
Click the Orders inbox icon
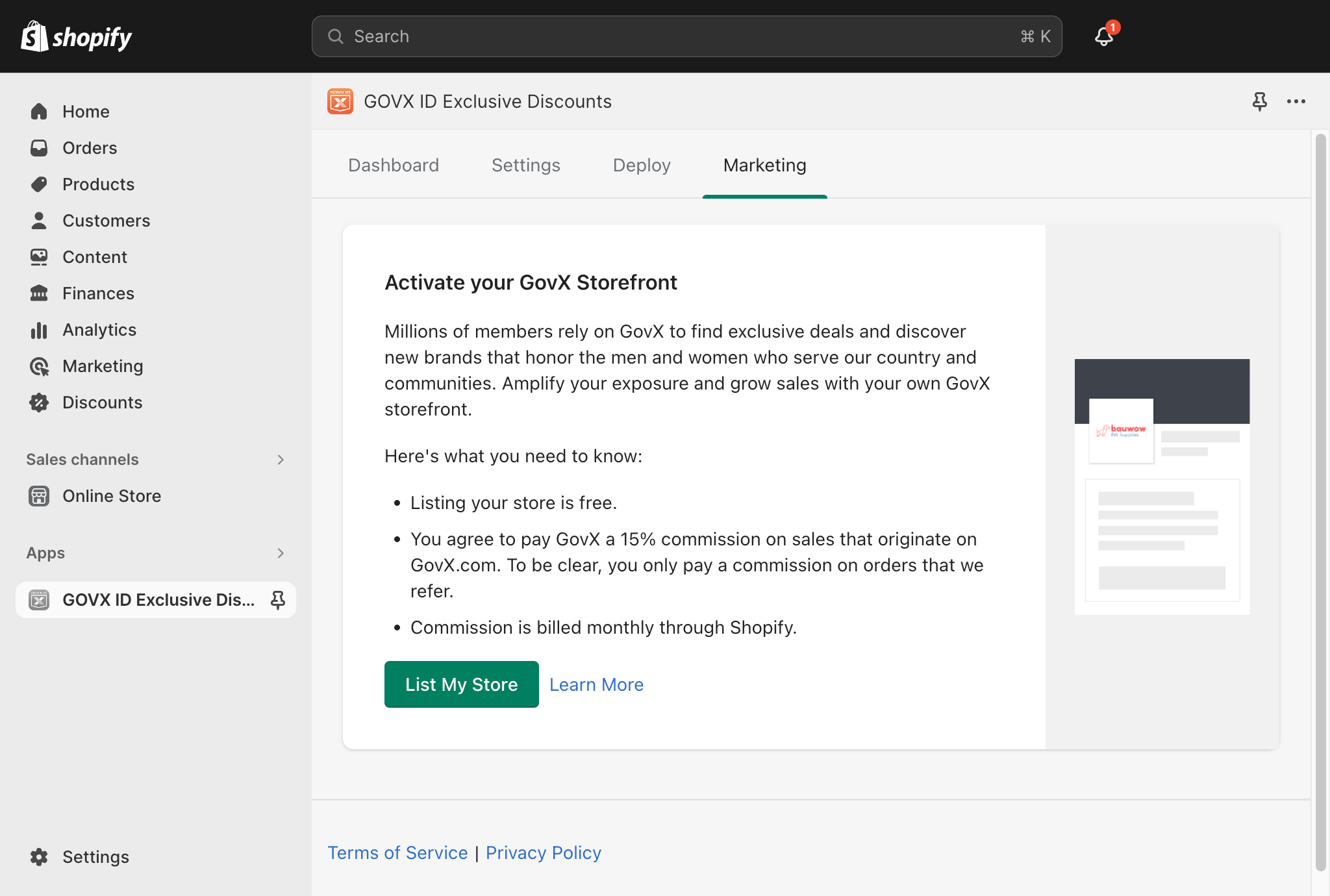[39, 148]
